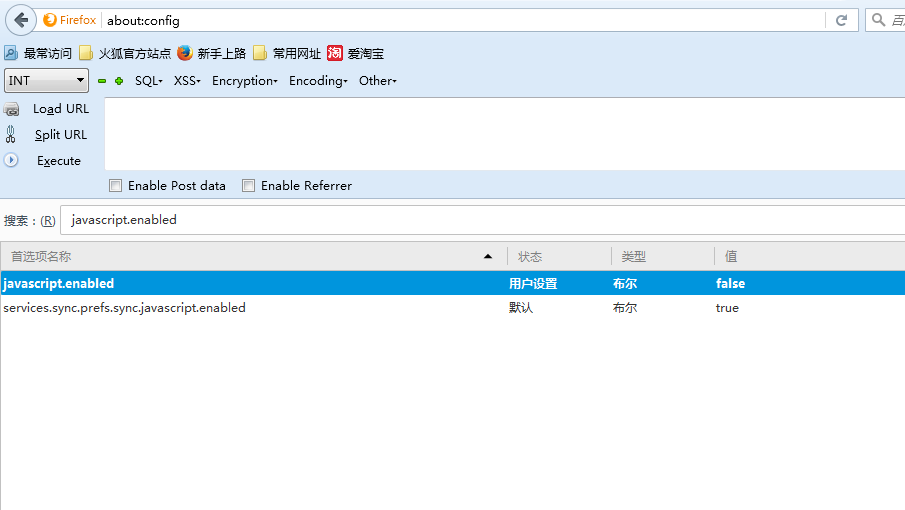Click the green minus icon in HackBar
Image resolution: width=905 pixels, height=510 pixels.
click(102, 81)
